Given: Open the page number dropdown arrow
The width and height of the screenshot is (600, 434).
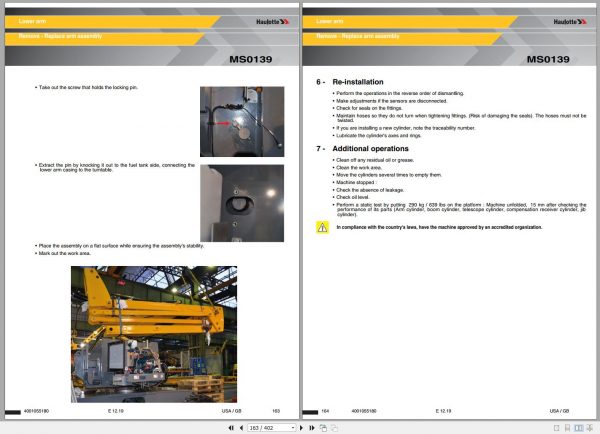Looking at the screenshot, I should coord(293,428).
